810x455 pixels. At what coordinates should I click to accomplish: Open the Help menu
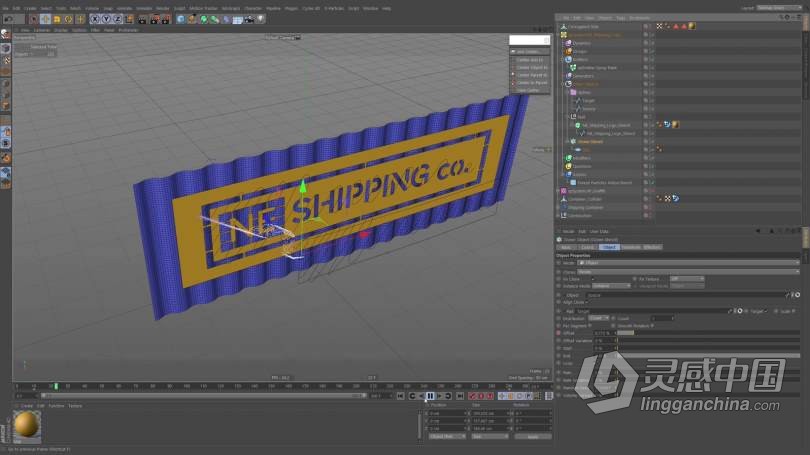point(386,8)
